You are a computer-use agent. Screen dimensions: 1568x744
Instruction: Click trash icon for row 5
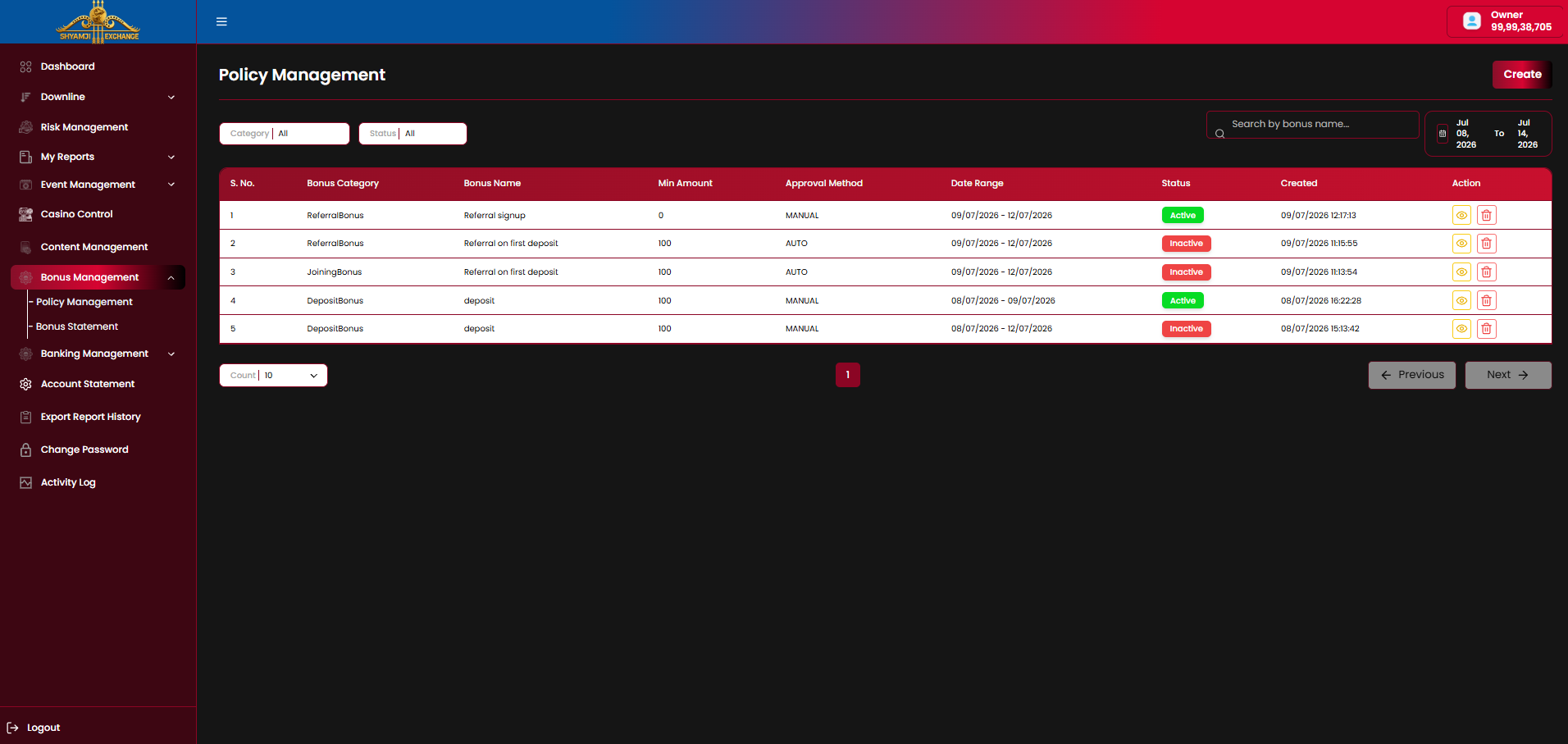1486,329
